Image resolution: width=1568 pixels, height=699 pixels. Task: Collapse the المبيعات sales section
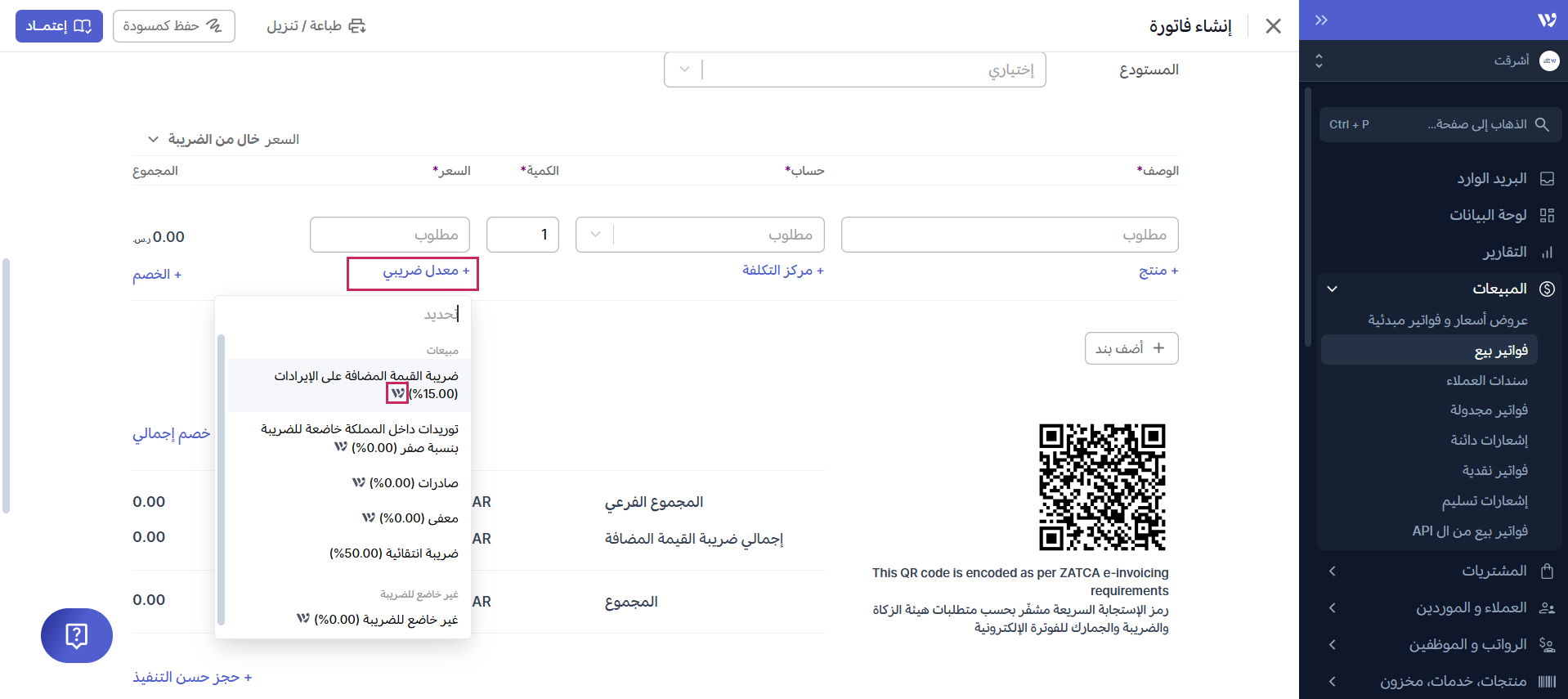1333,289
